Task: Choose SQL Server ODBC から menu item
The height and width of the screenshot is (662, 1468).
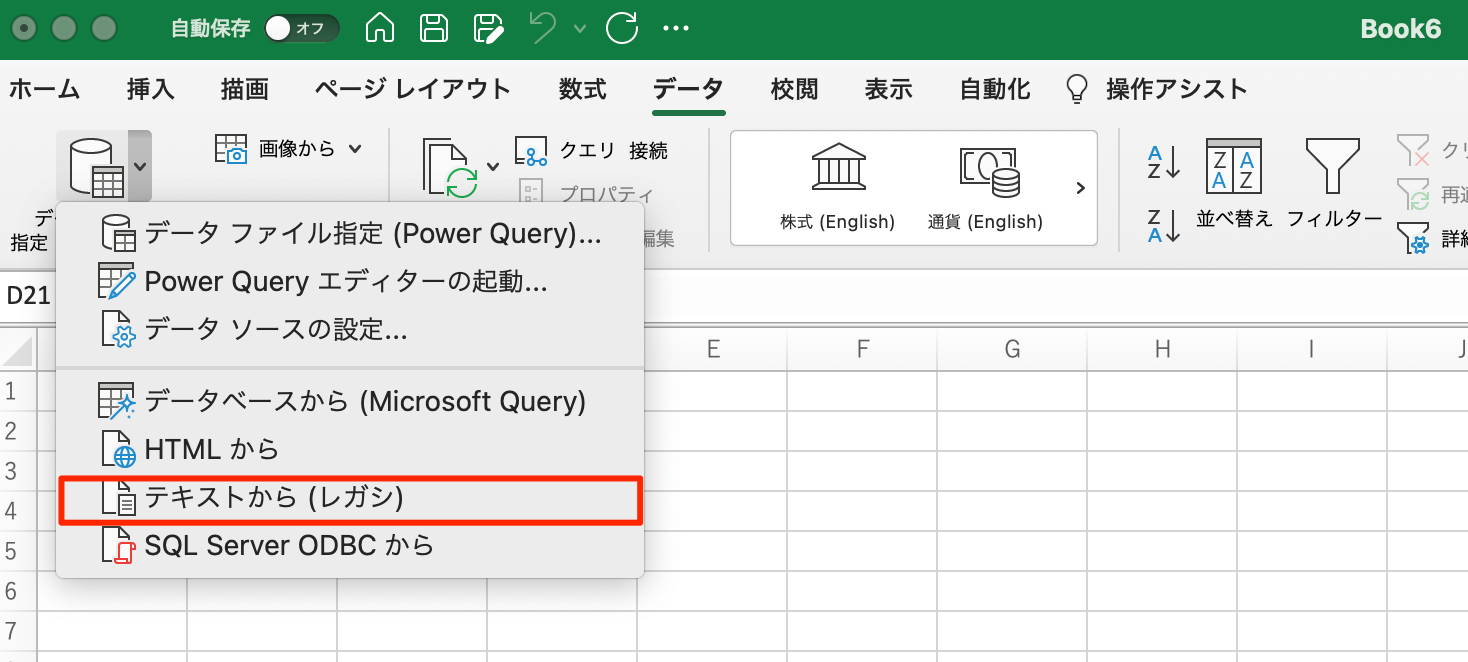Action: (350, 546)
